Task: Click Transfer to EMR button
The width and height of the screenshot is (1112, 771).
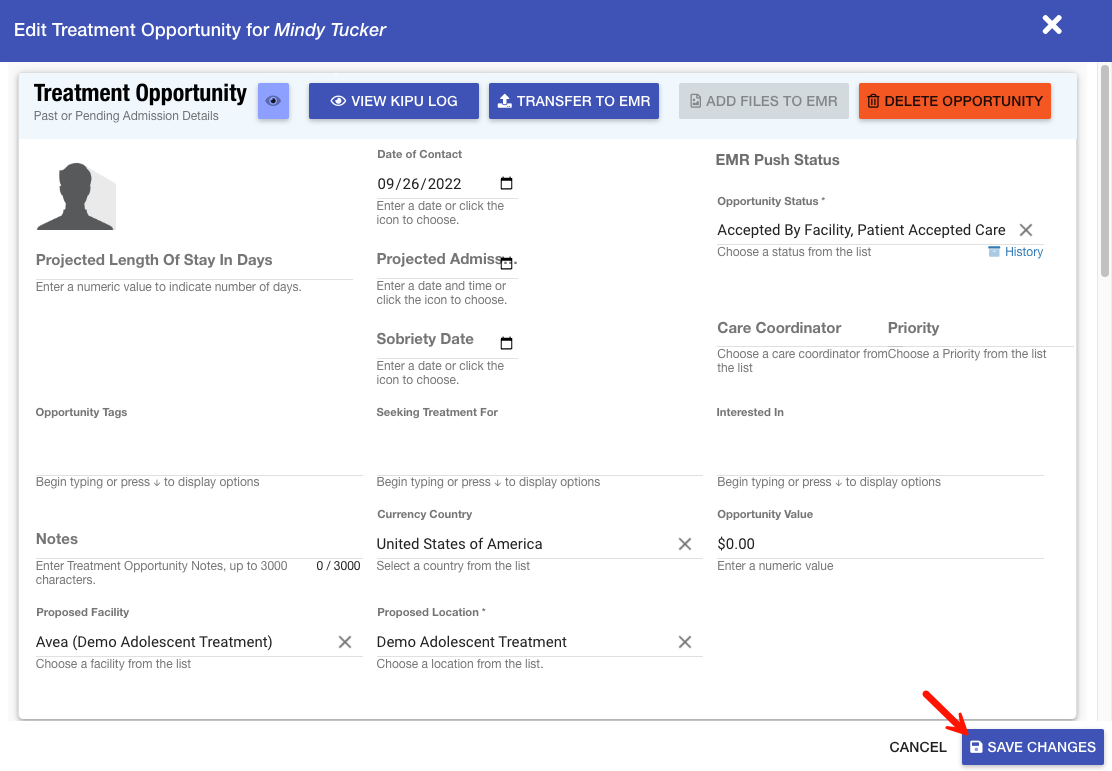Action: click(x=574, y=101)
